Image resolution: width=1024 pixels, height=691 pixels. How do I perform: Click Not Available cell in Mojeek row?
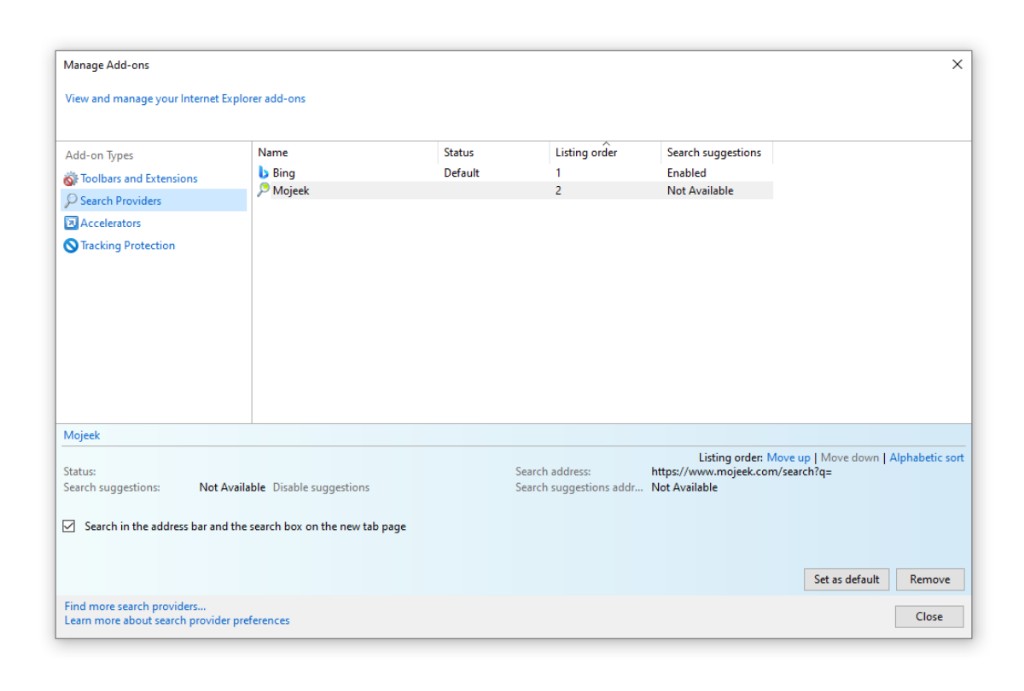(700, 191)
